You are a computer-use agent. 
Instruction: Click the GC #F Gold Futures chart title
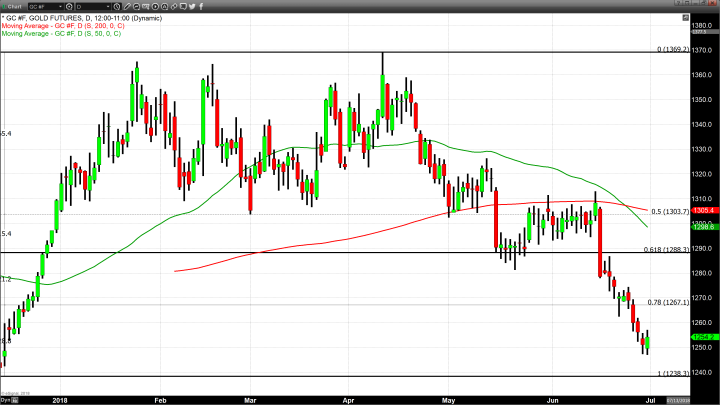[x=82, y=18]
